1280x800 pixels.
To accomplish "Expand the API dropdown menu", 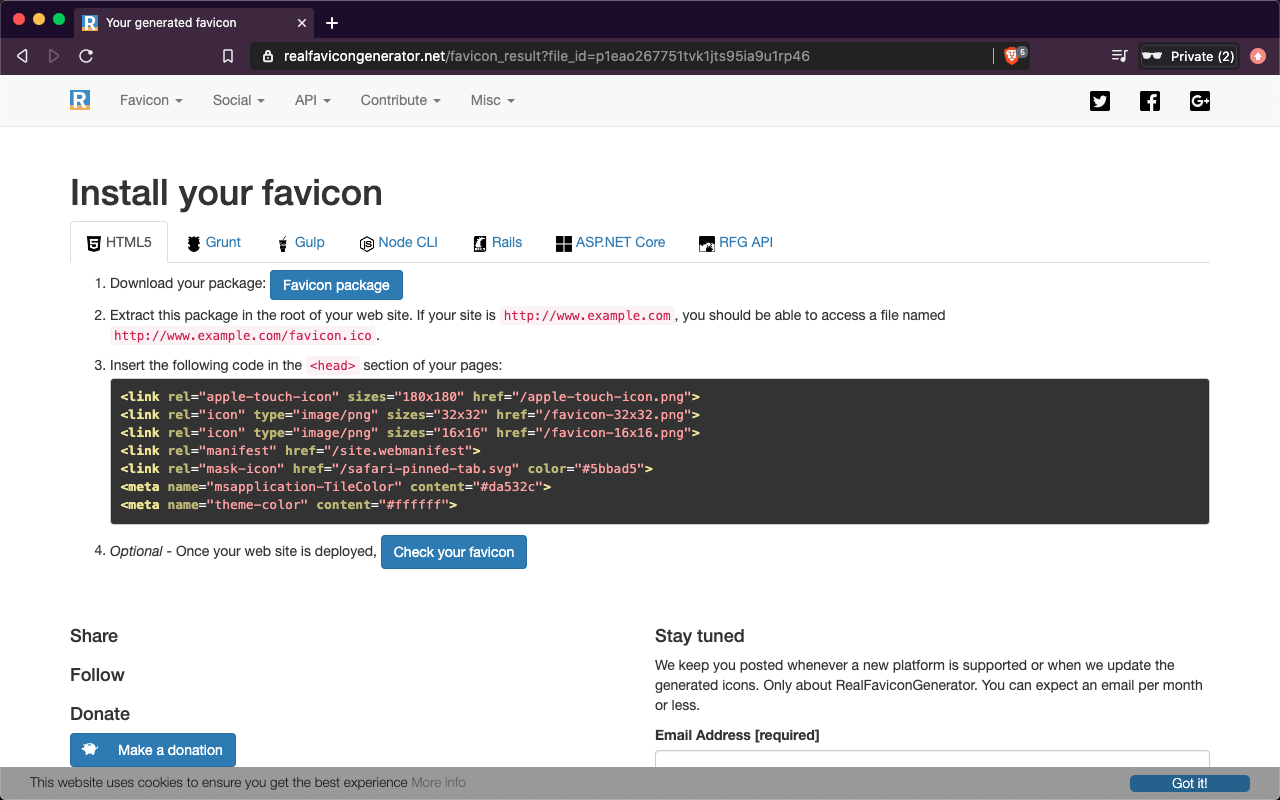I will [x=313, y=100].
